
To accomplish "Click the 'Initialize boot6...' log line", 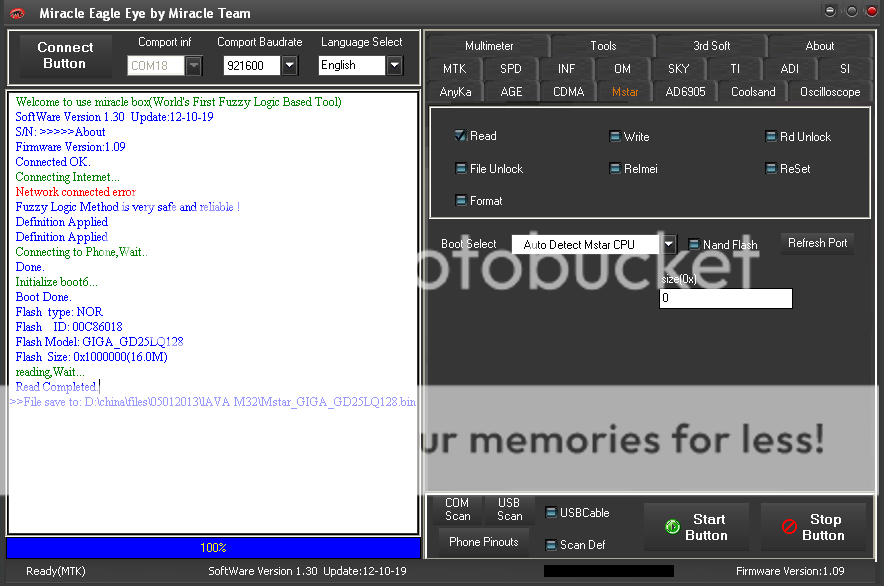I will pos(56,282).
